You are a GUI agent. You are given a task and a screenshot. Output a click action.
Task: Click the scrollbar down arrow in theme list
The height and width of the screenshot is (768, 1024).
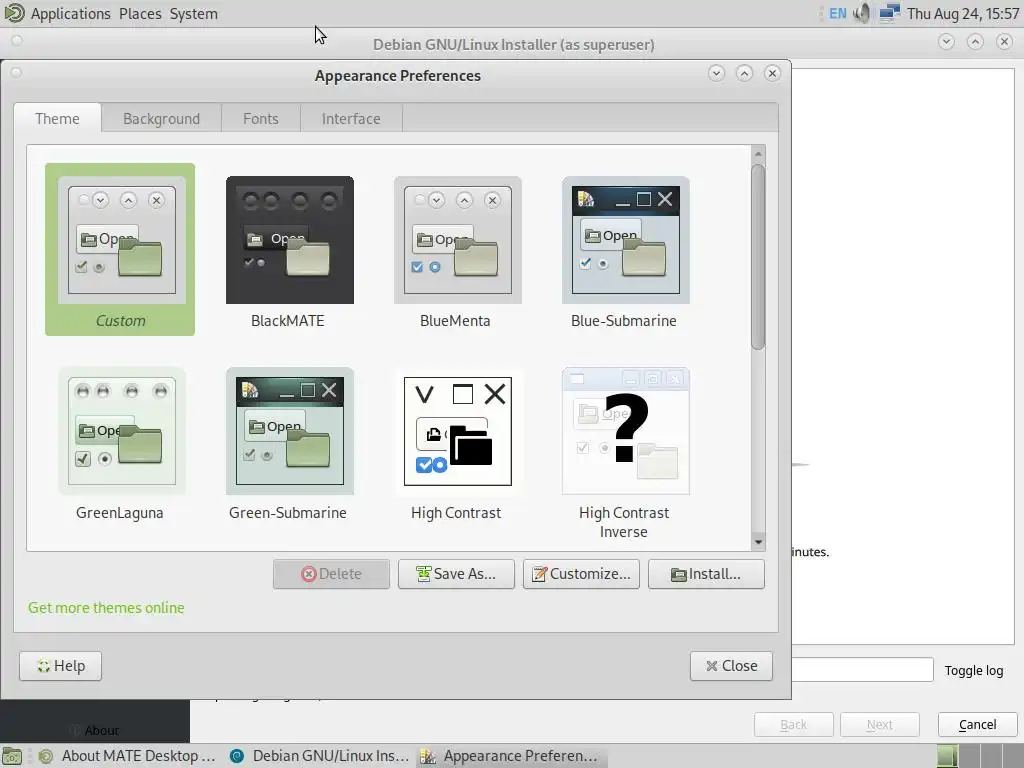(758, 542)
